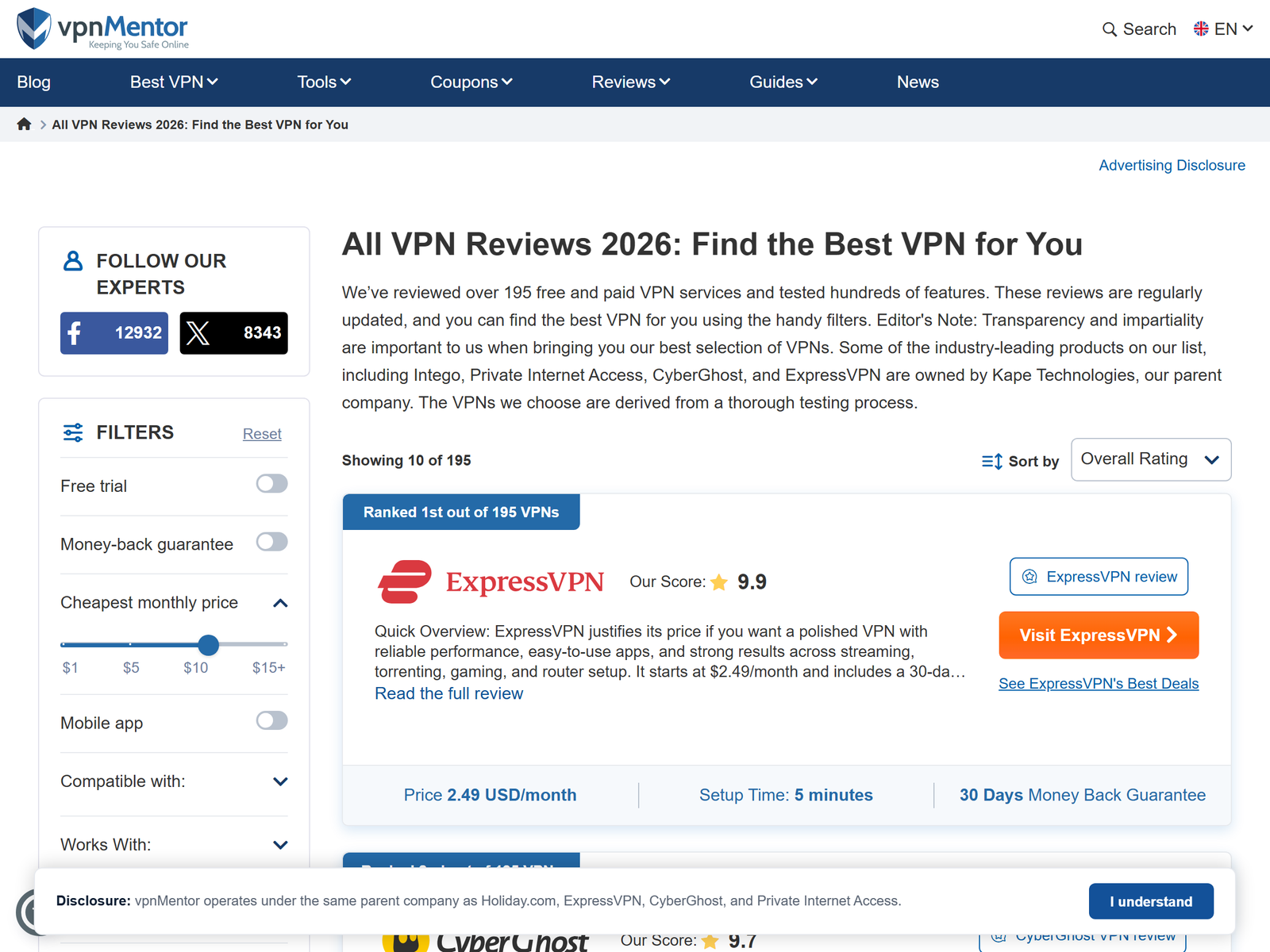Open the Advertising Disclosure link
The width and height of the screenshot is (1270, 952).
pyautogui.click(x=1172, y=165)
